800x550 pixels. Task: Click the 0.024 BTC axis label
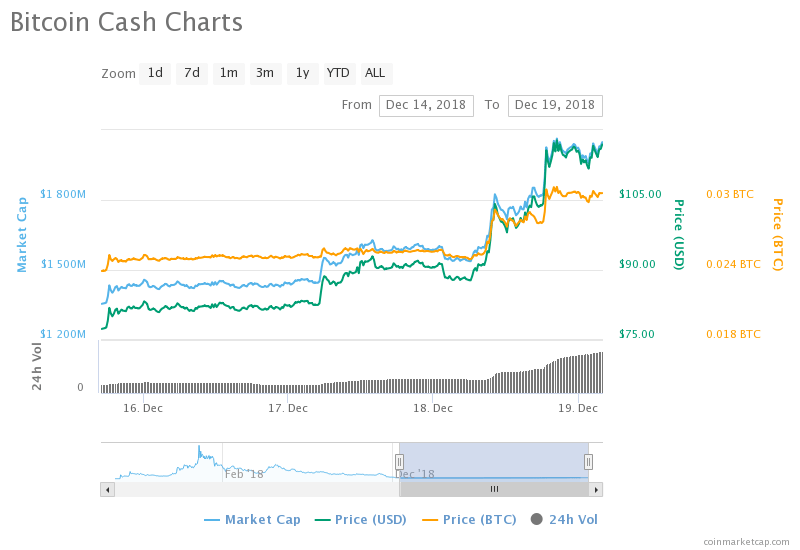(x=733, y=264)
